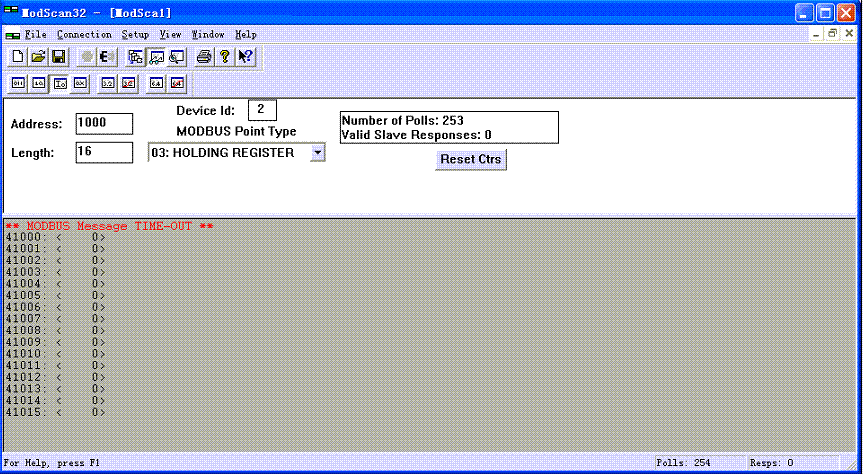Image resolution: width=863 pixels, height=475 pixels.
Task: Select register row 41000
Action: pos(55,237)
